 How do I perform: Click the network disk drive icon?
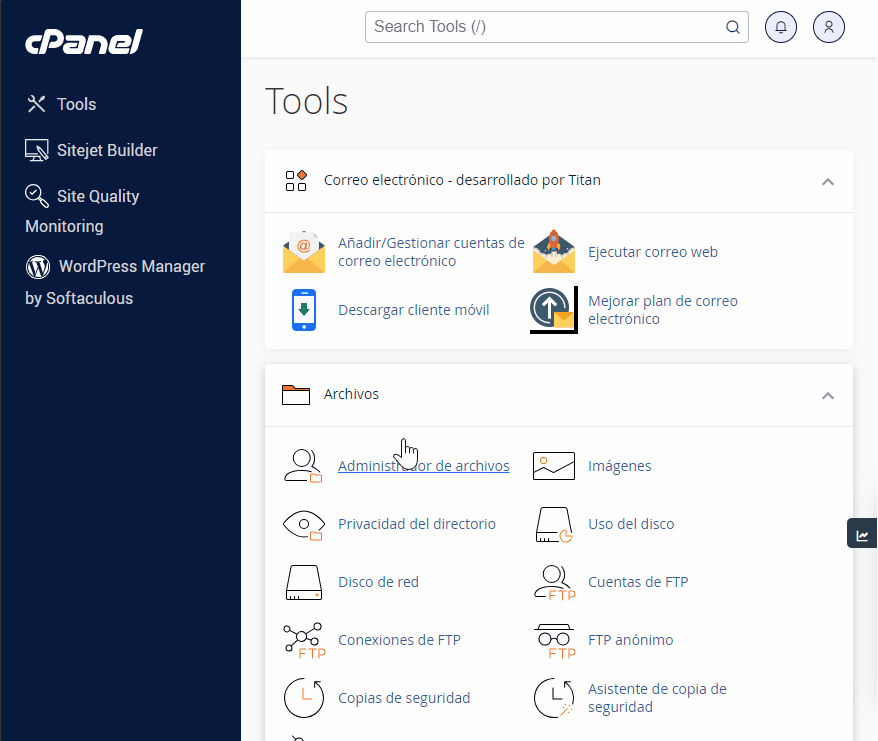[x=304, y=582]
